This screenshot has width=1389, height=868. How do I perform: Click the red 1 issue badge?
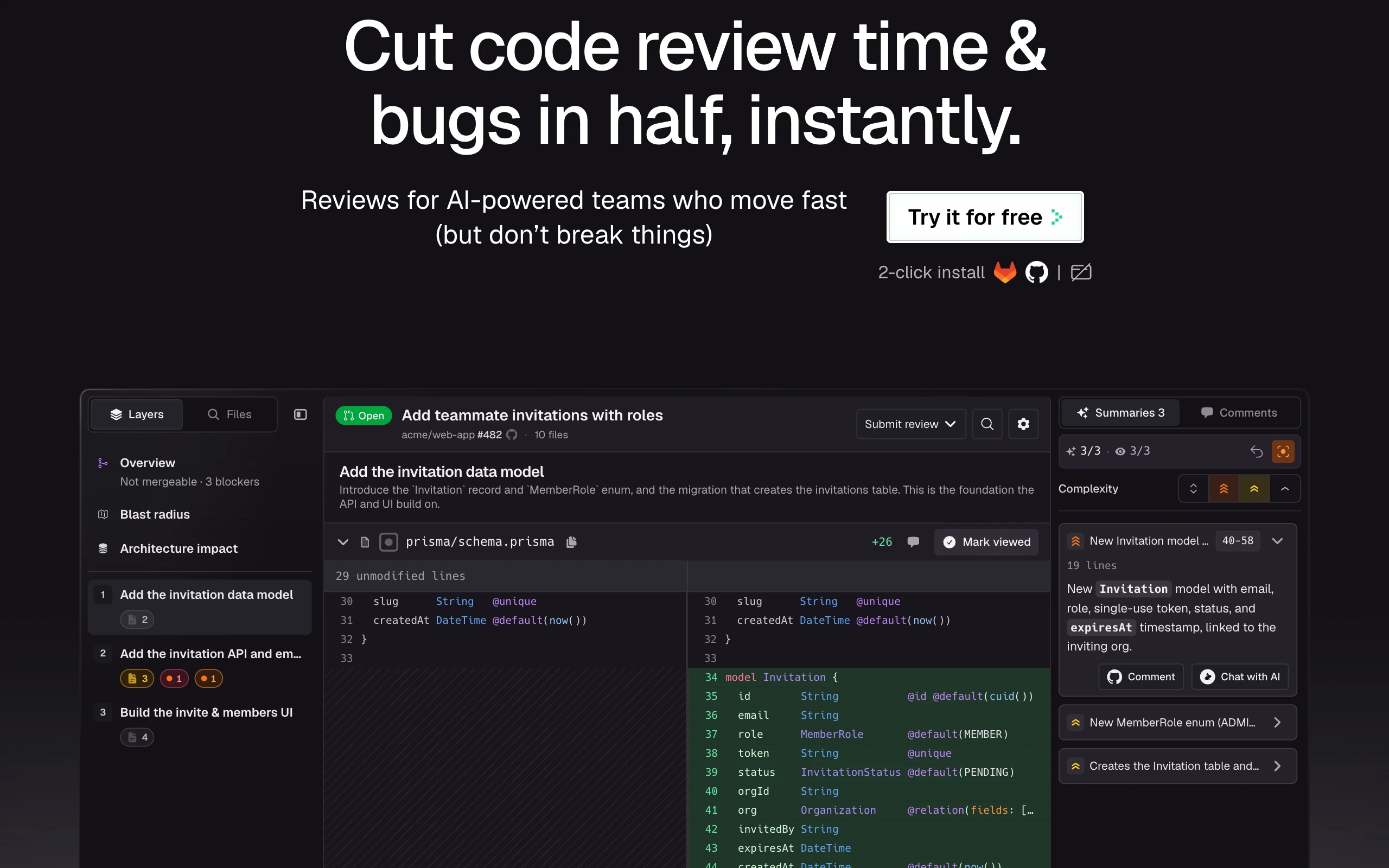(174, 679)
